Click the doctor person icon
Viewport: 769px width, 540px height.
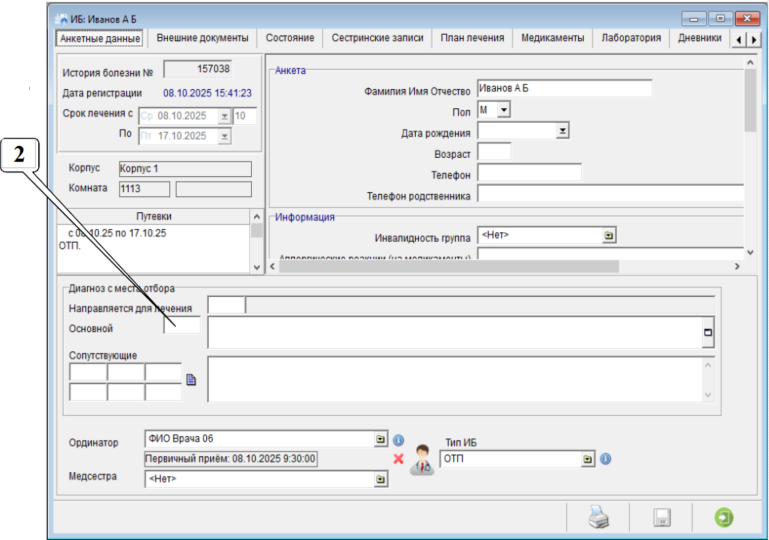click(422, 461)
